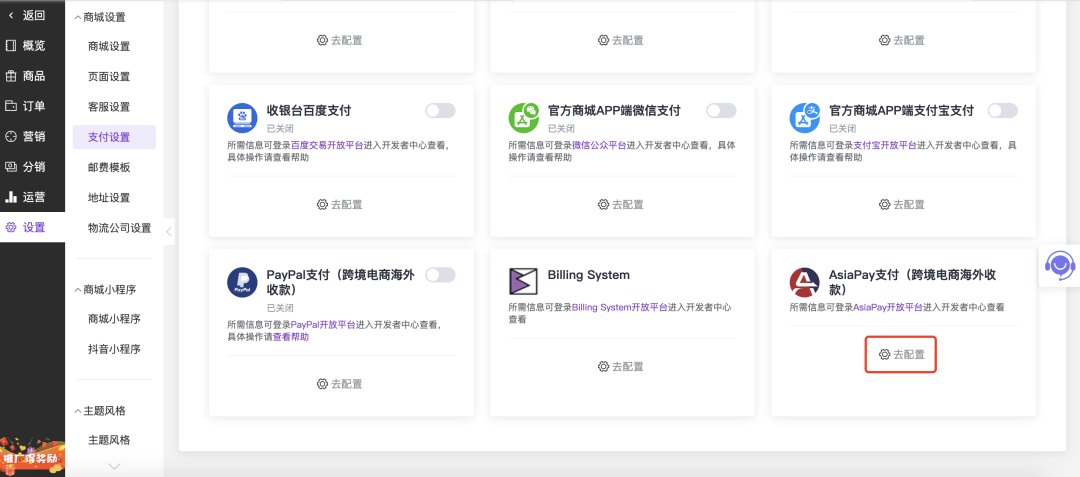Collapse the 商城小程序 section
This screenshot has height=477, width=1080.
(108, 289)
